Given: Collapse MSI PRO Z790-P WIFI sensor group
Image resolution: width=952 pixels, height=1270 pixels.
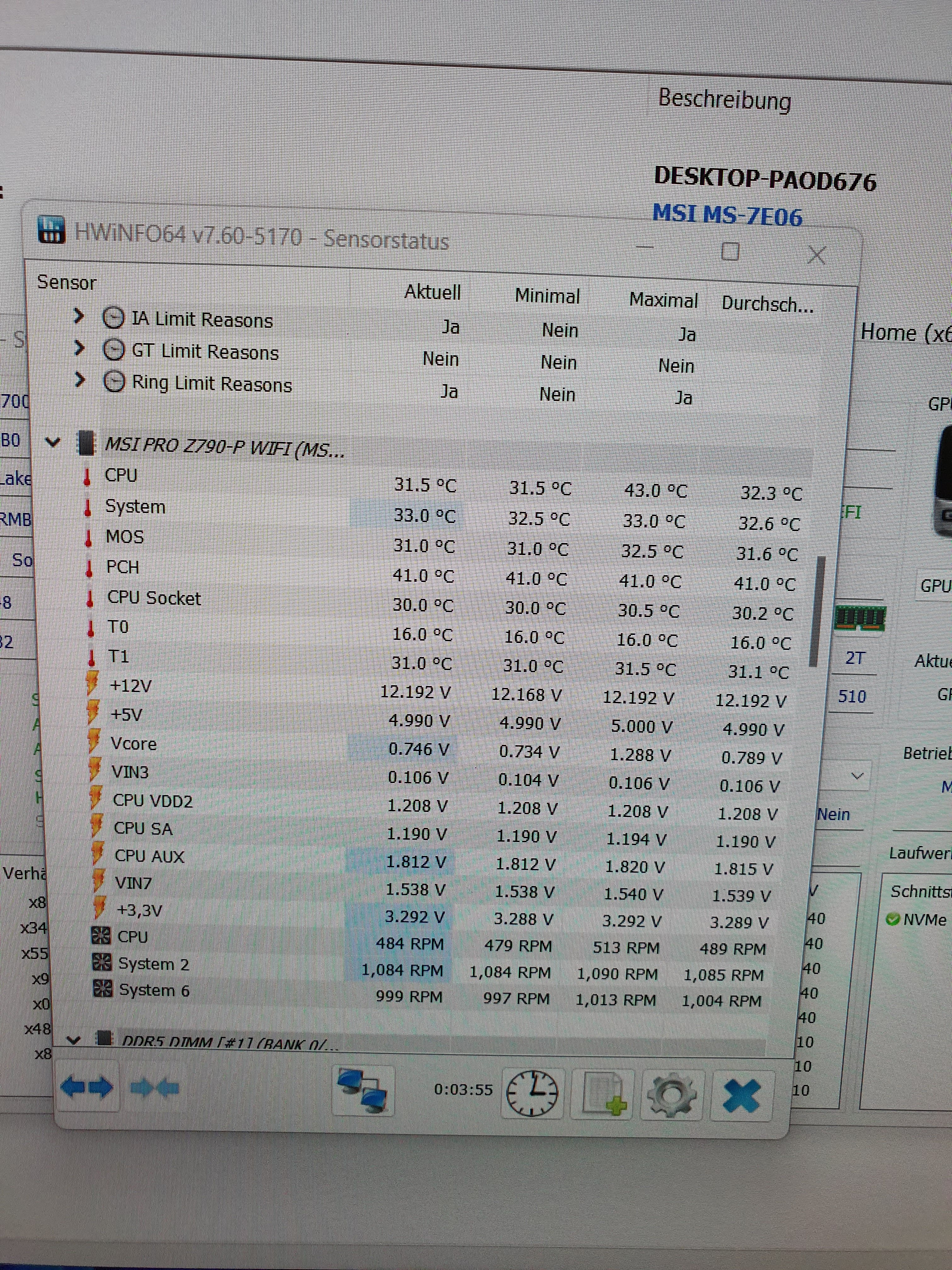Looking at the screenshot, I should coord(53,442).
